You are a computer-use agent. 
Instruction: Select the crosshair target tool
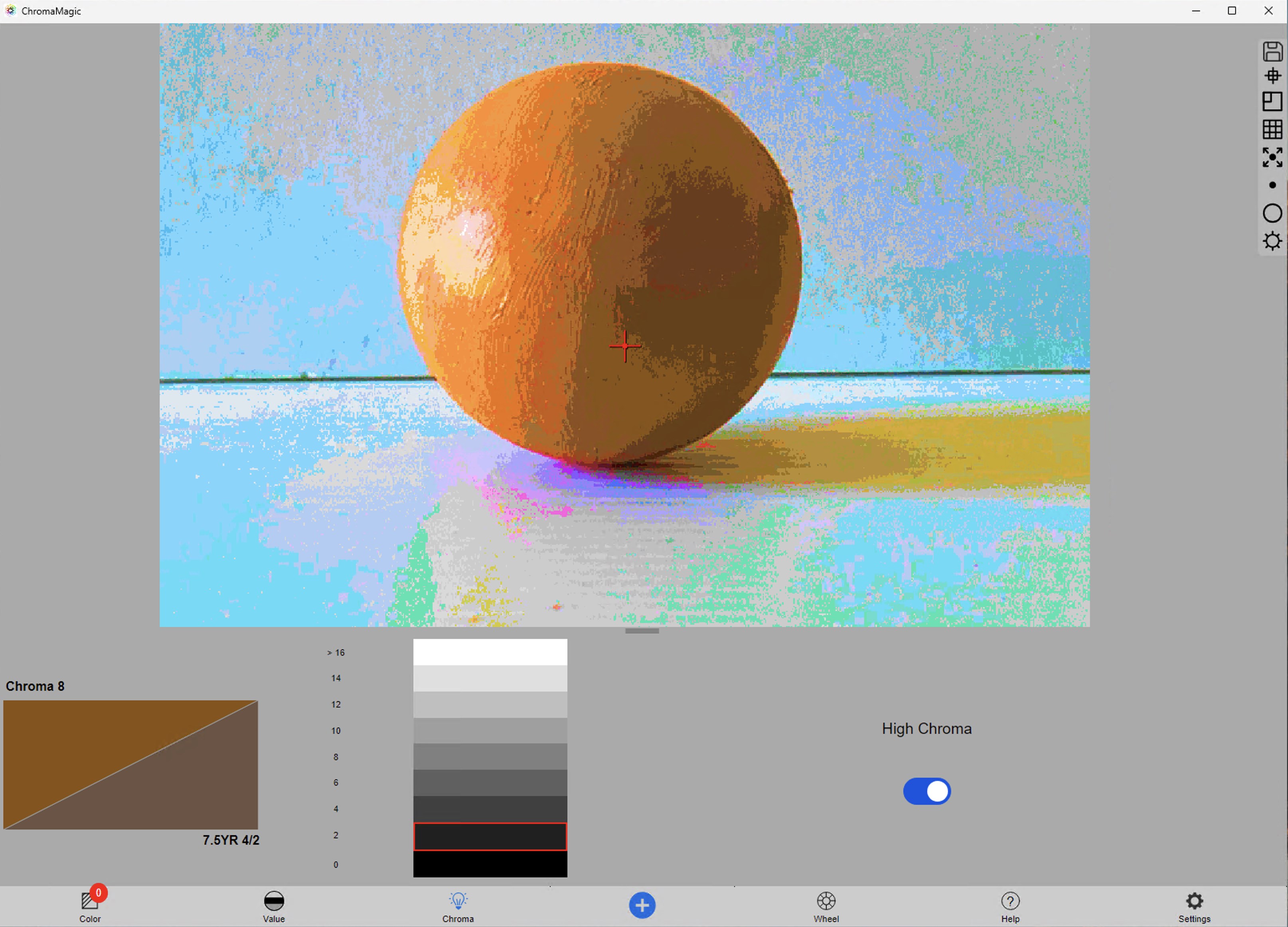tap(1273, 75)
